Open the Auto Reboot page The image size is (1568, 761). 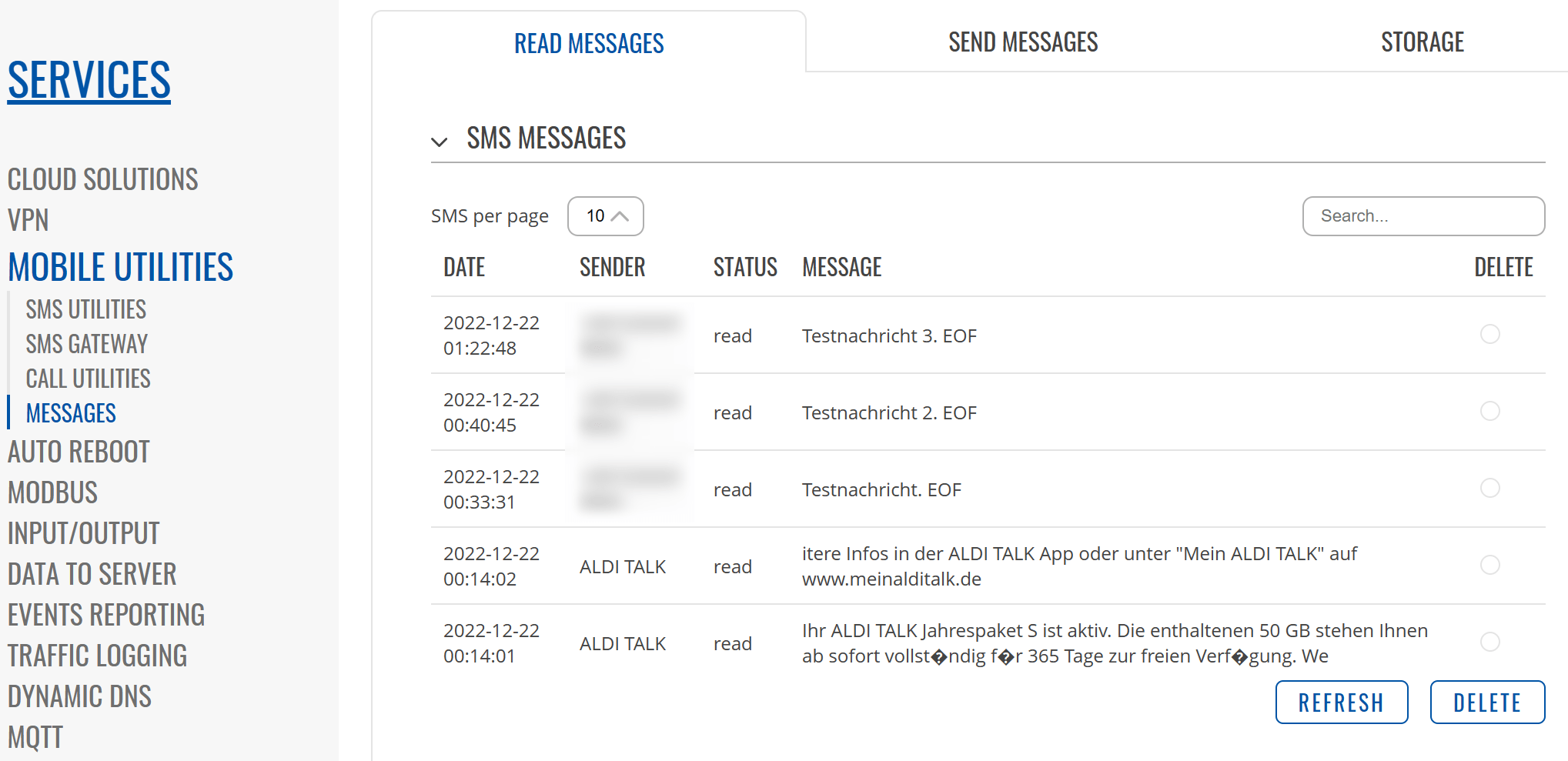tap(79, 452)
